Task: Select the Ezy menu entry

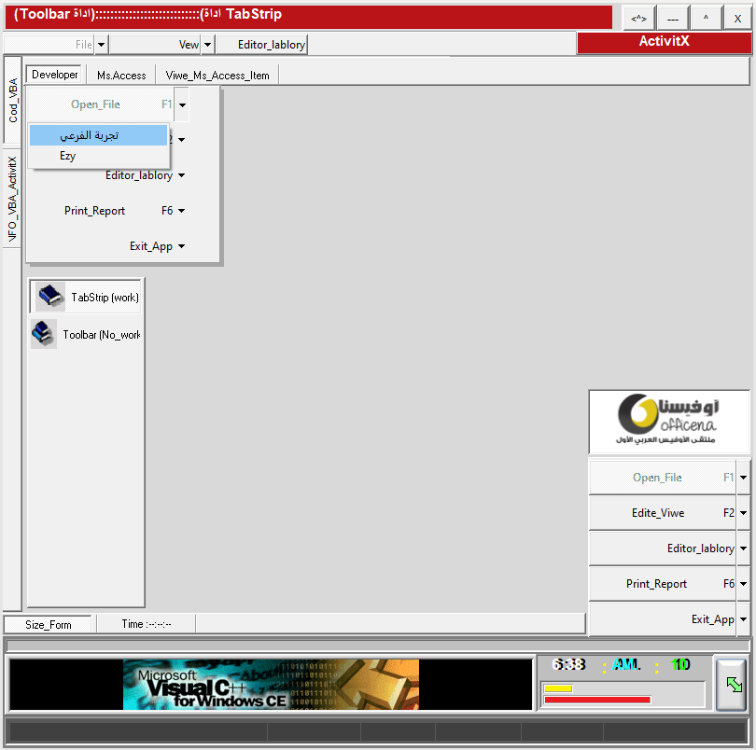Action: pyautogui.click(x=68, y=156)
